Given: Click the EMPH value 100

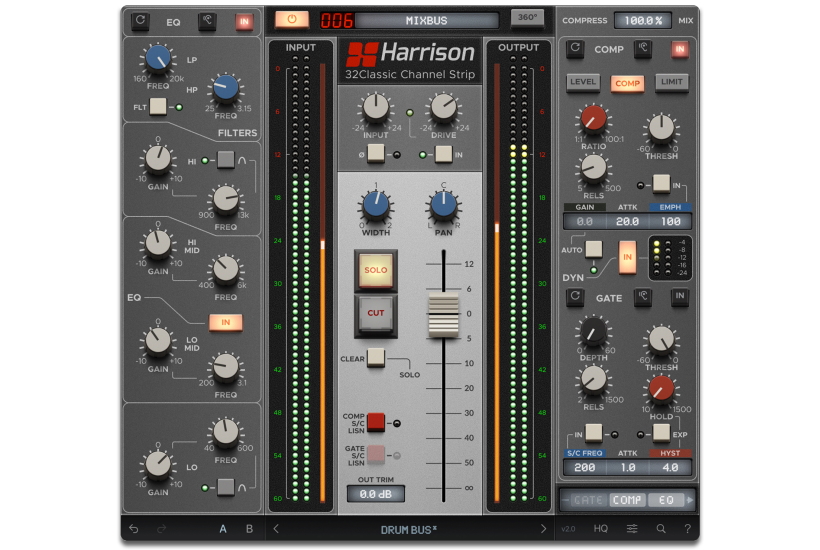Looking at the screenshot, I should coord(670,222).
